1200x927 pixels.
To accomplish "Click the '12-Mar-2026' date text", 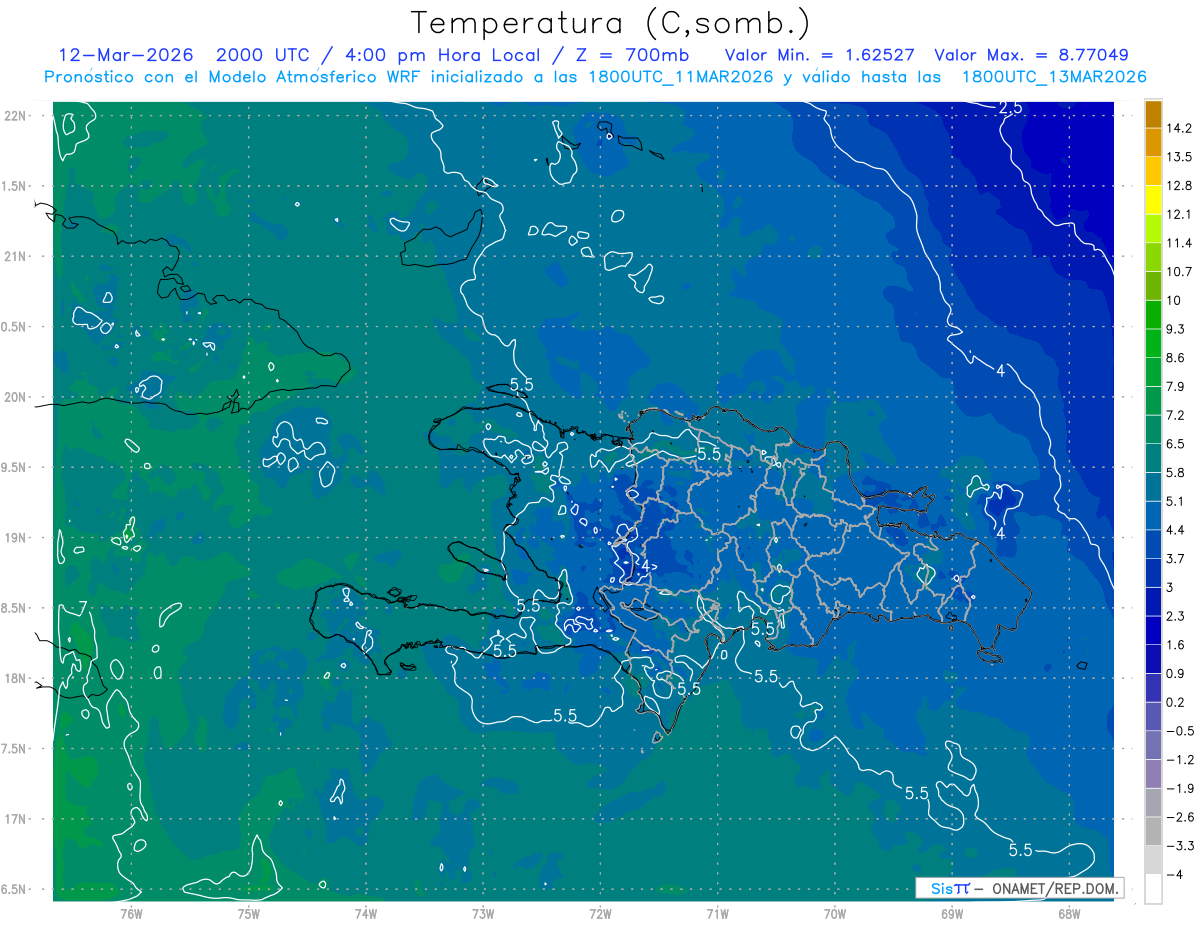I will pyautogui.click(x=126, y=55).
